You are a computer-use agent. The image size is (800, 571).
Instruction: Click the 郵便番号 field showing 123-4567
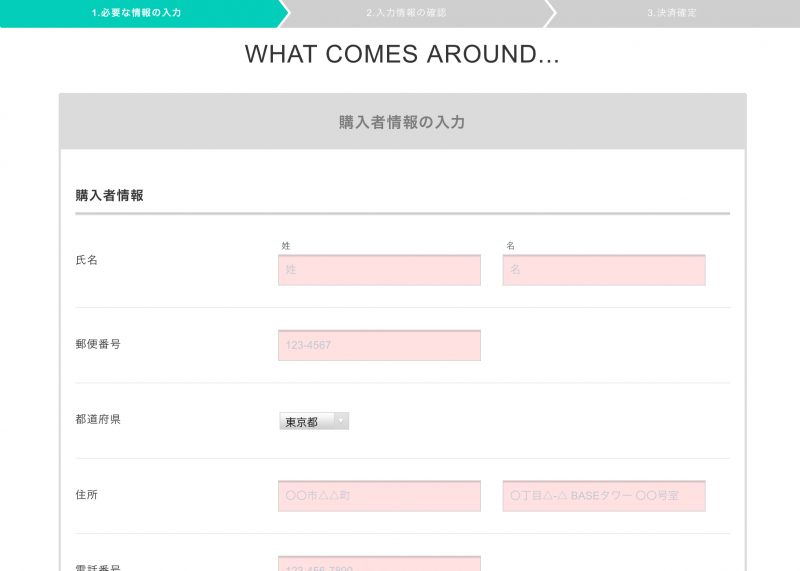coord(379,345)
